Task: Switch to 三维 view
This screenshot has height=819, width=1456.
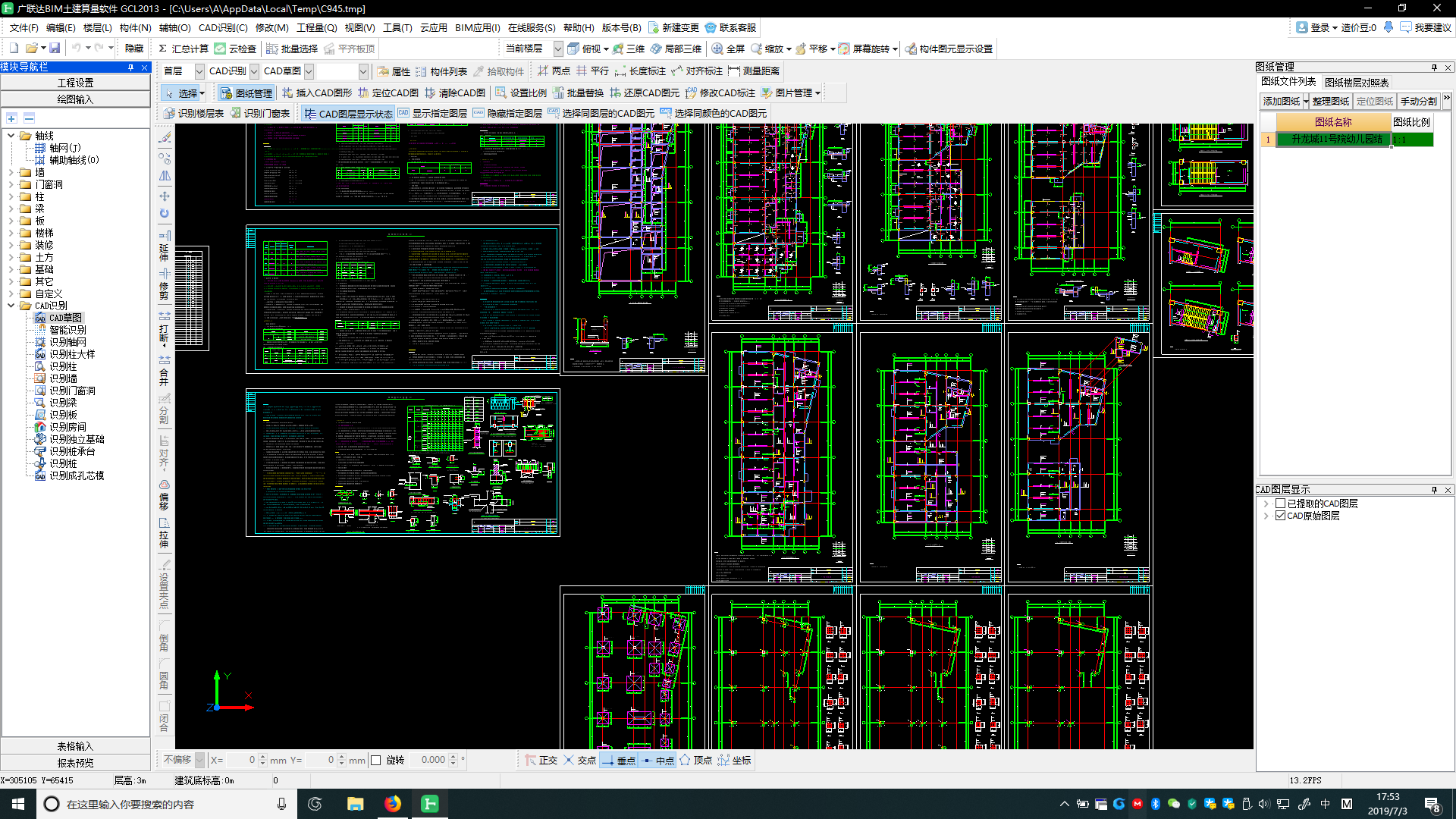Action: tap(629, 49)
